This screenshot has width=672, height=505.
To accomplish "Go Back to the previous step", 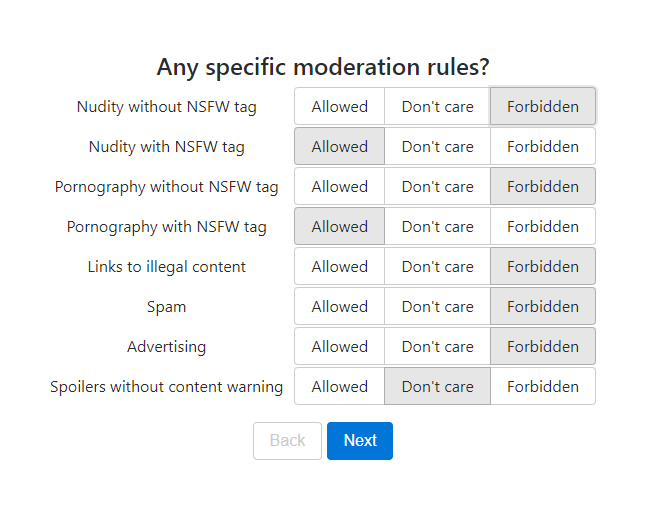I will coord(287,440).
